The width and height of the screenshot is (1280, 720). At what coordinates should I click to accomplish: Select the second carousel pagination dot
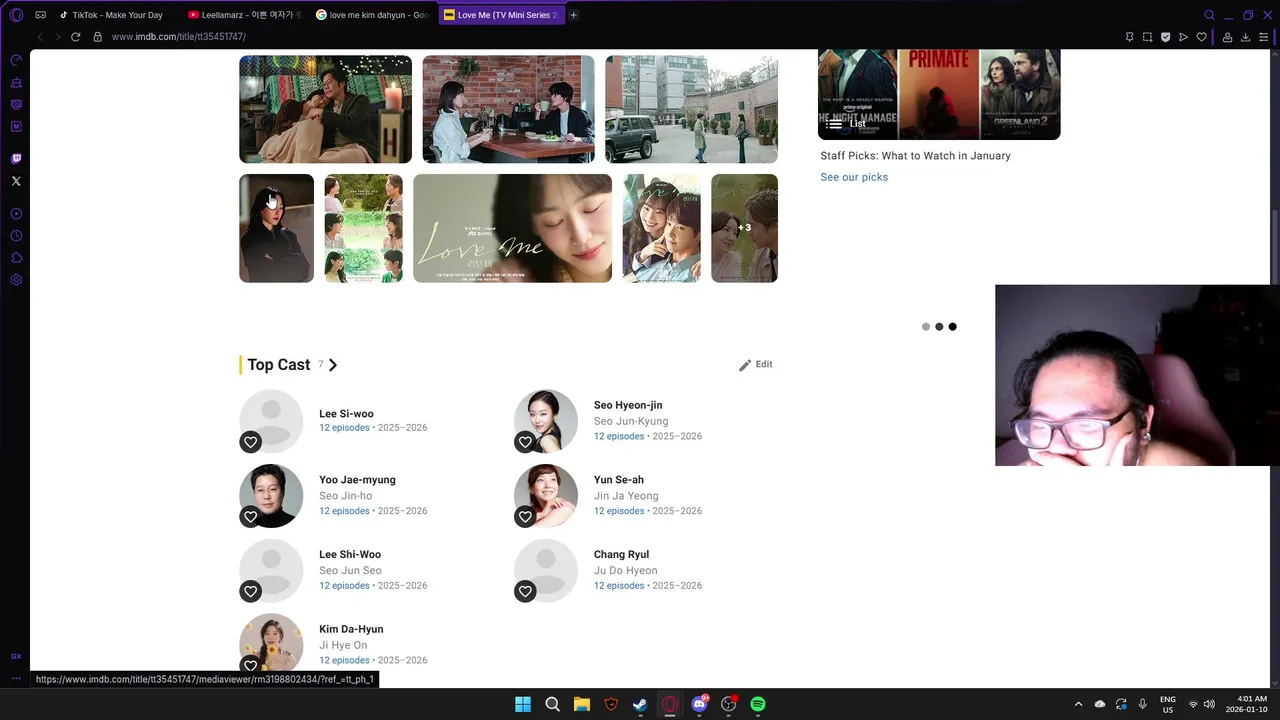939,327
